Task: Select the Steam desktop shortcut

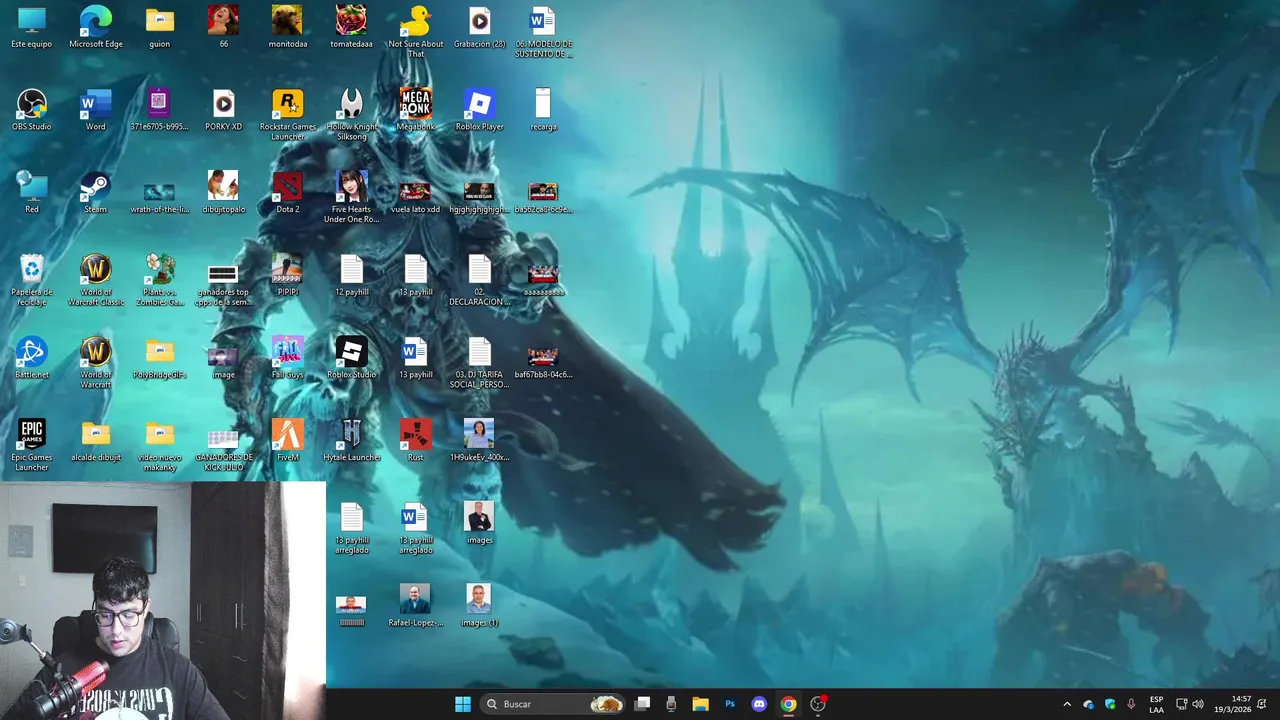Action: click(95, 192)
